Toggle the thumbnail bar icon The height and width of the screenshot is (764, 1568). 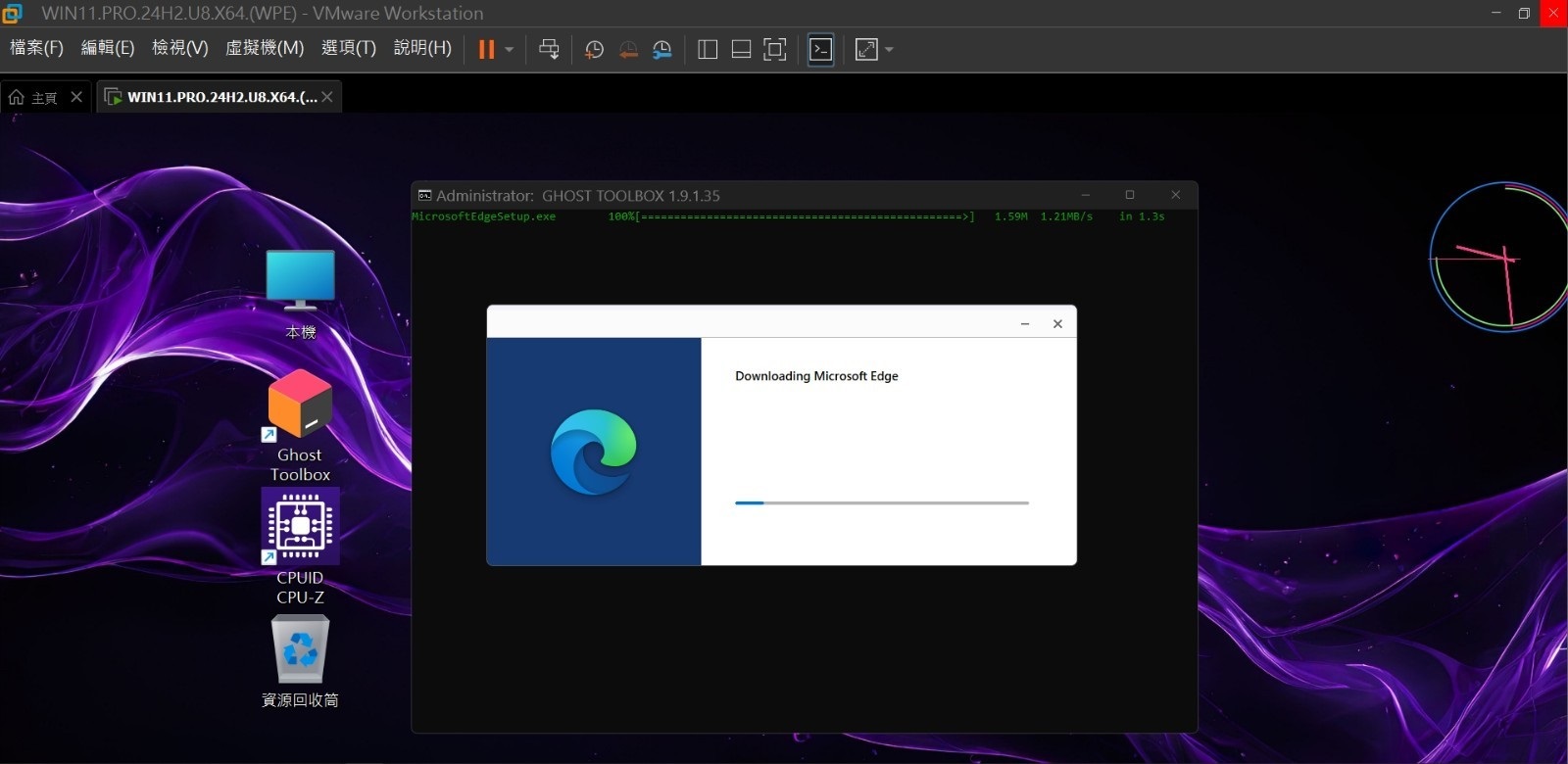click(x=741, y=49)
